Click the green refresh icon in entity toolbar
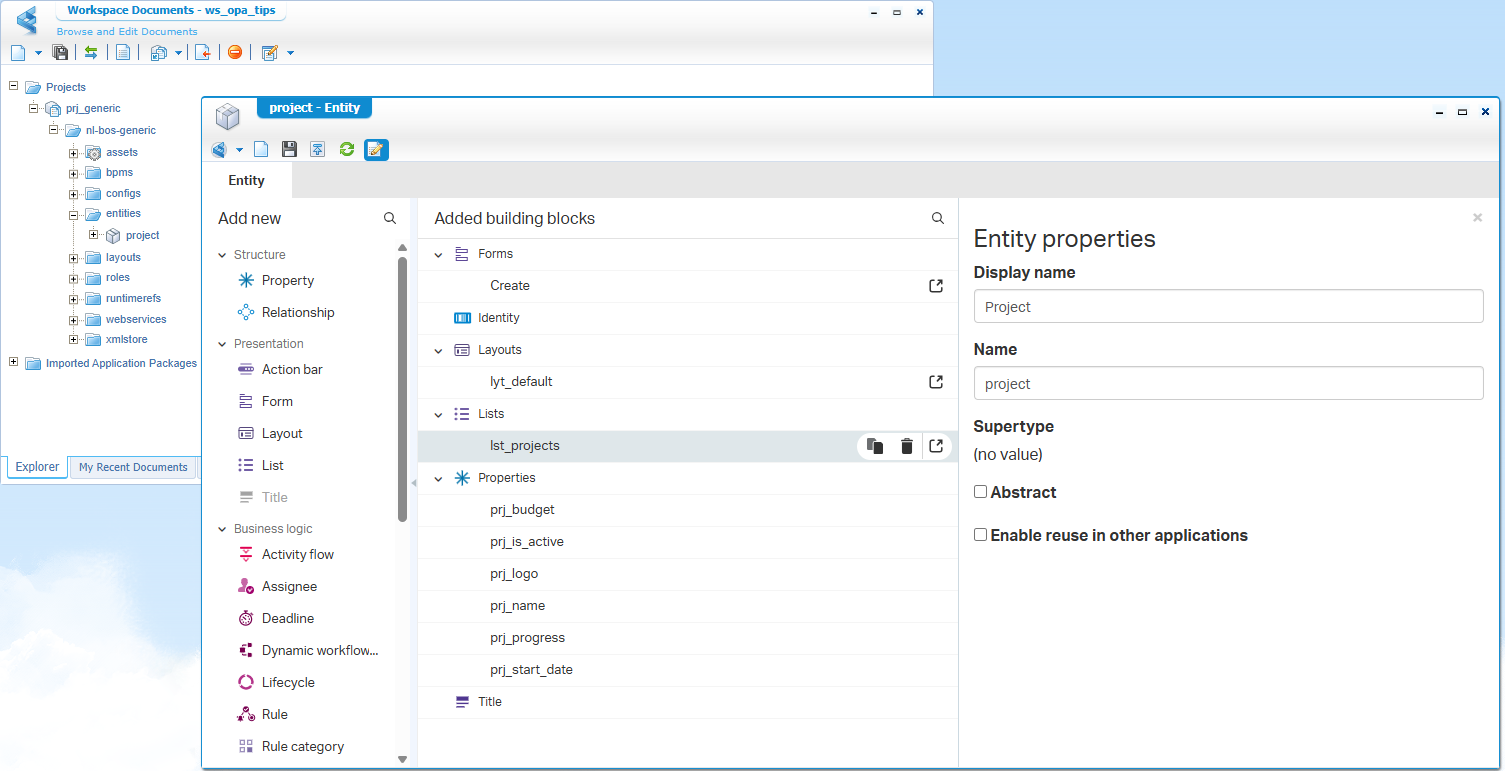 pos(347,150)
